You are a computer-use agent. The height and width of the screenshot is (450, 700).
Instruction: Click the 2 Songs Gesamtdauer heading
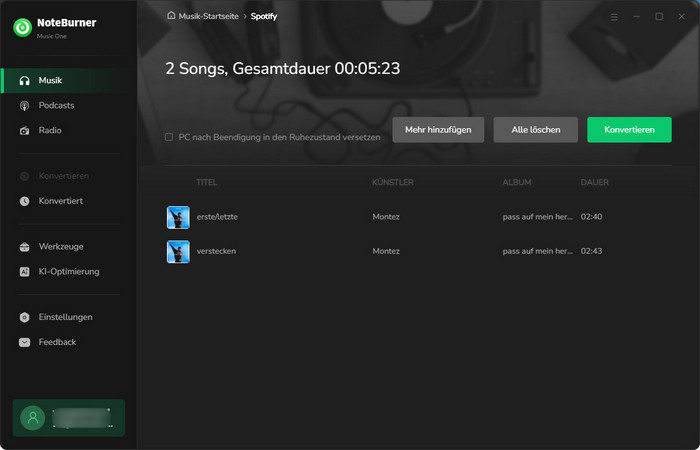tap(283, 69)
